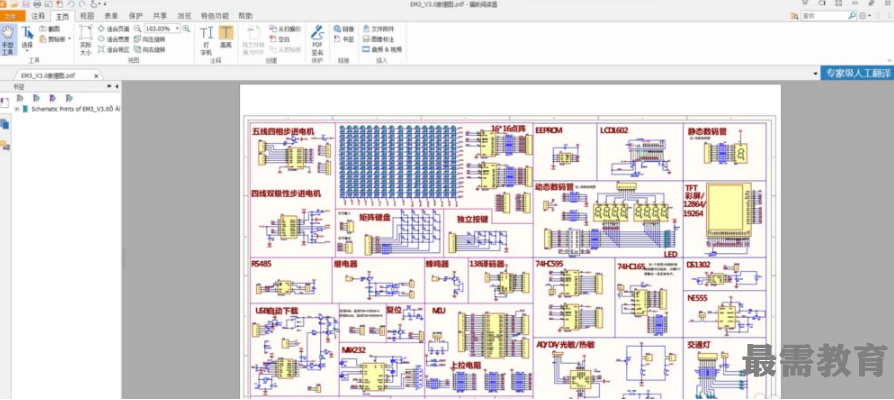The image size is (894, 400).
Task: Click the Open folder icon in quick access toolbar
Action: 15,5
